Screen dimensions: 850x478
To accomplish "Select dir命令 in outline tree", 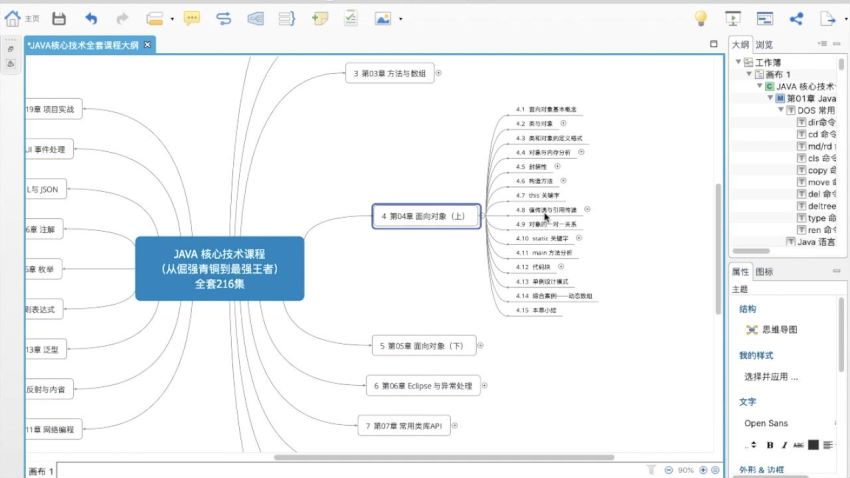I will (816, 122).
